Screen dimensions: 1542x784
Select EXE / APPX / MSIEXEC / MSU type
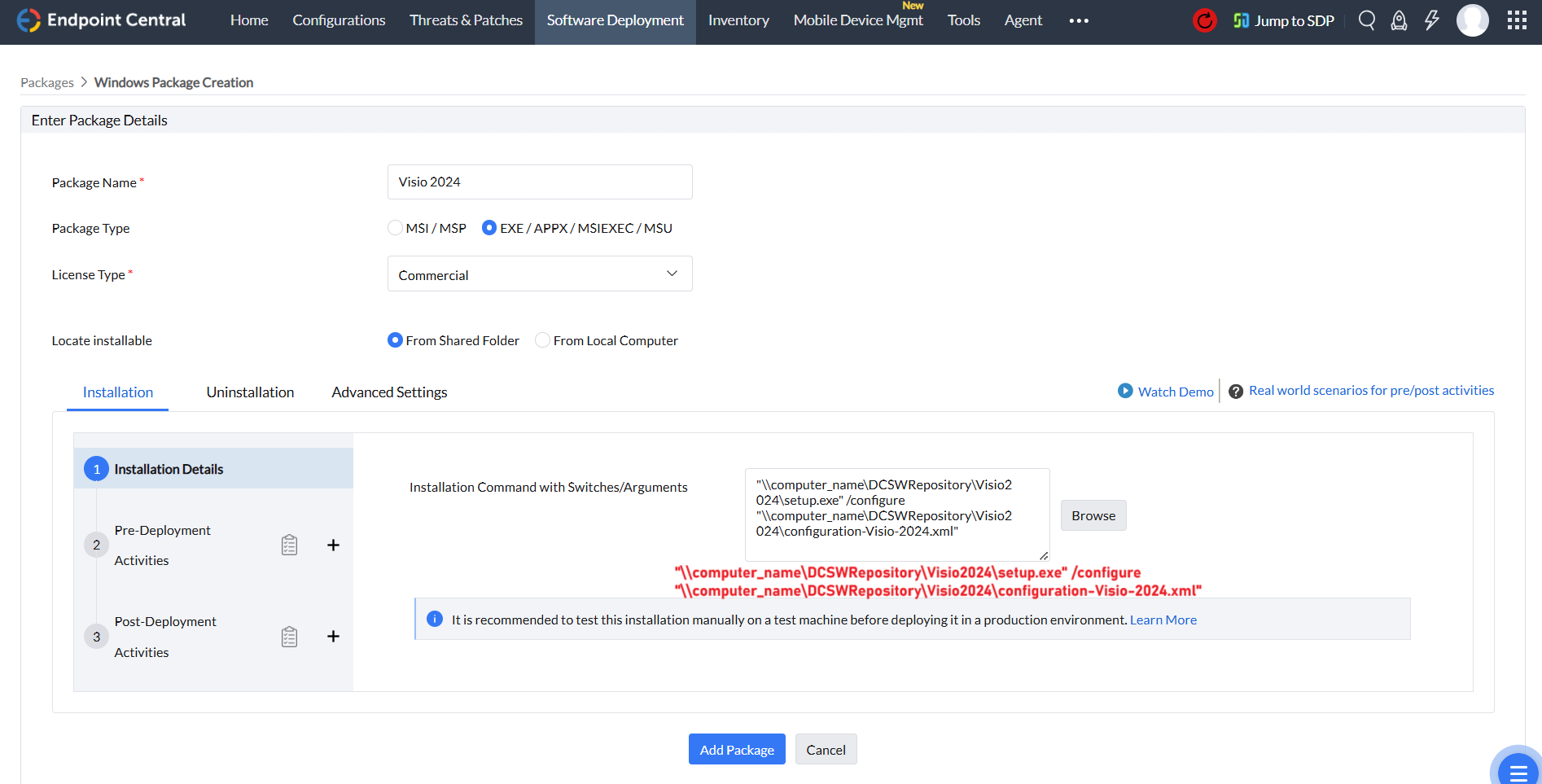pos(489,228)
